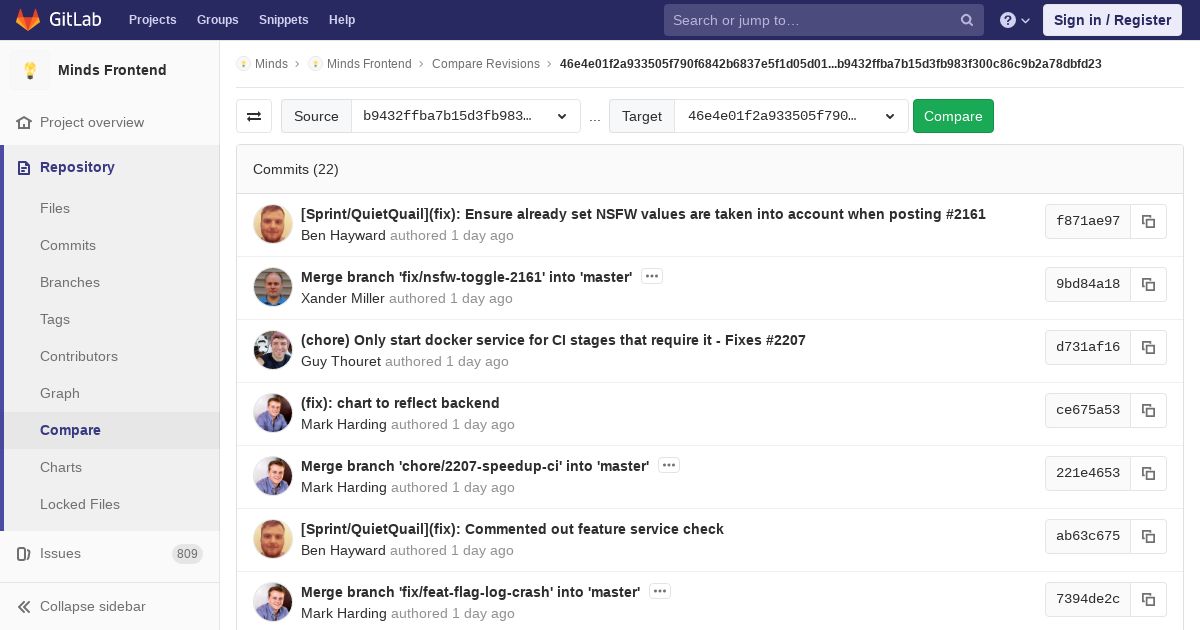The height and width of the screenshot is (630, 1200).
Task: Open the Source revision dropdown
Action: point(466,116)
